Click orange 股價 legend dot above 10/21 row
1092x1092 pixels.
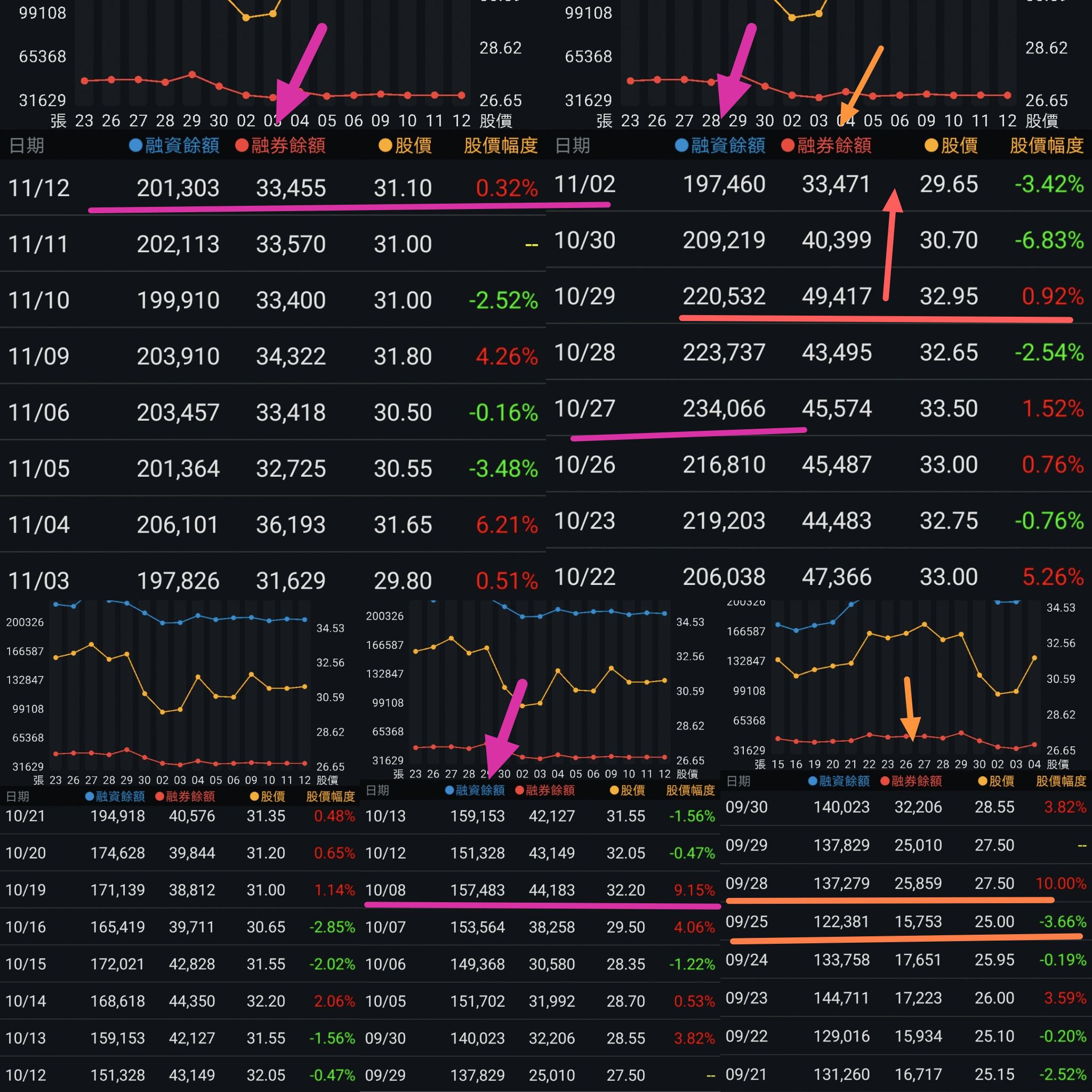click(254, 797)
